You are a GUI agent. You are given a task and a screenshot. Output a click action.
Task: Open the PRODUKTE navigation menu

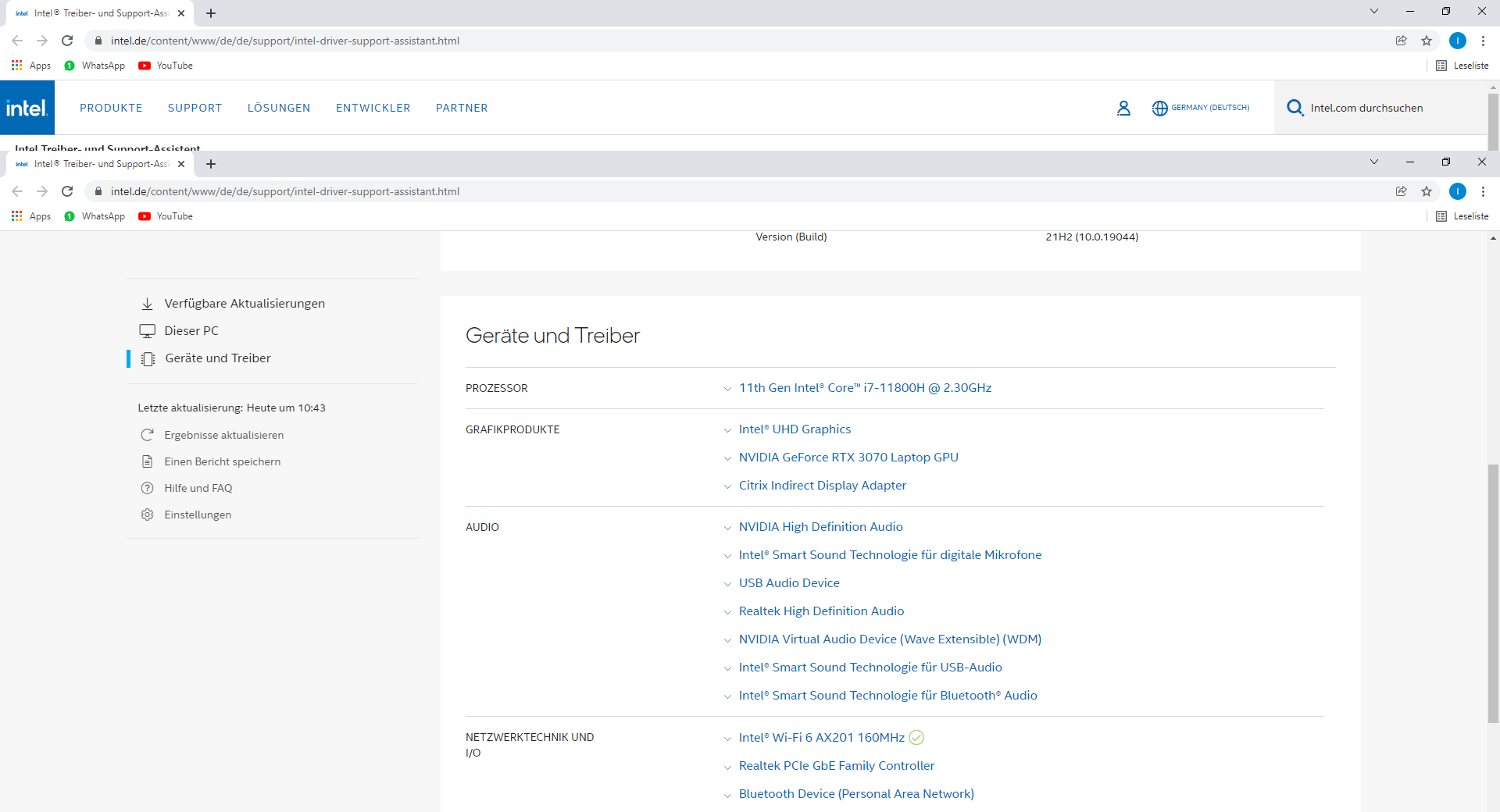click(x=111, y=108)
